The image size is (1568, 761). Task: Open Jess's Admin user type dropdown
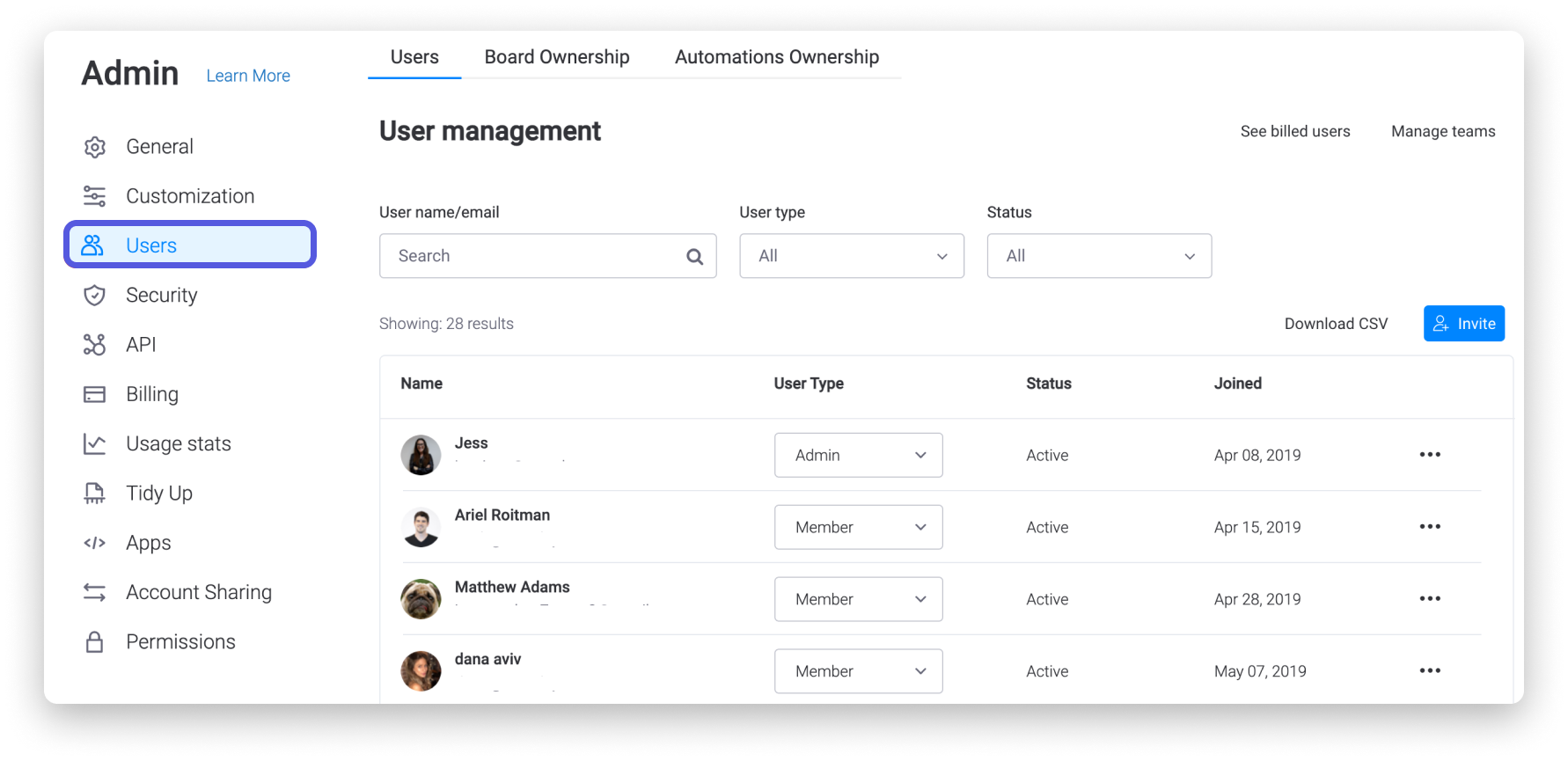coord(858,455)
